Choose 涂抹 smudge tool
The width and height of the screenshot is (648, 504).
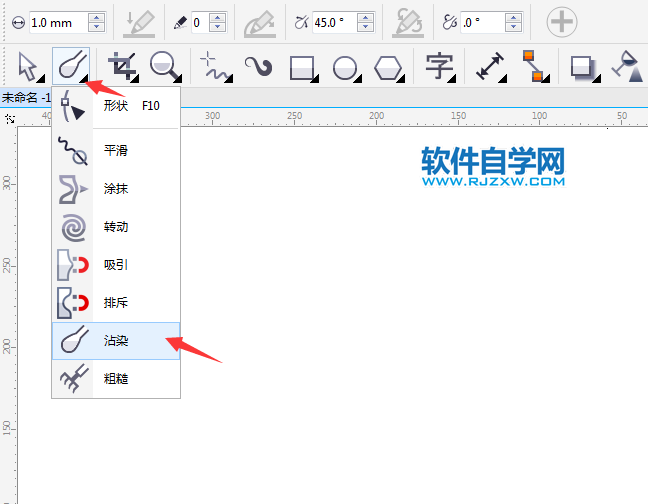116,189
